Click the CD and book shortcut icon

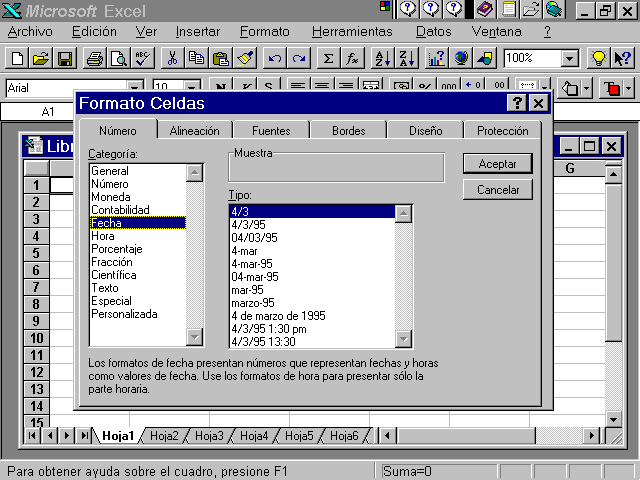point(554,9)
